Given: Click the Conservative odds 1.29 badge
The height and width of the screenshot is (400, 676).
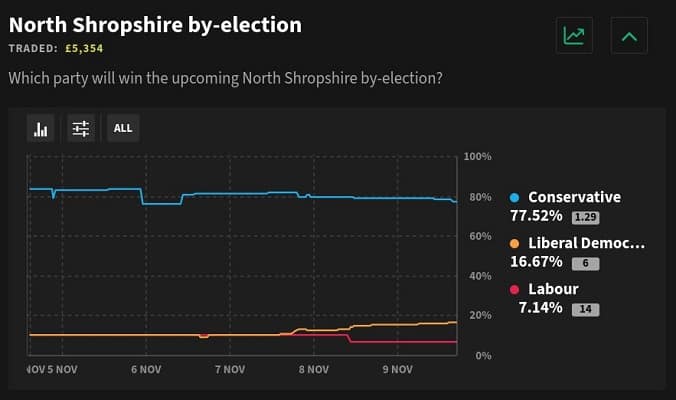Looking at the screenshot, I should click(585, 217).
